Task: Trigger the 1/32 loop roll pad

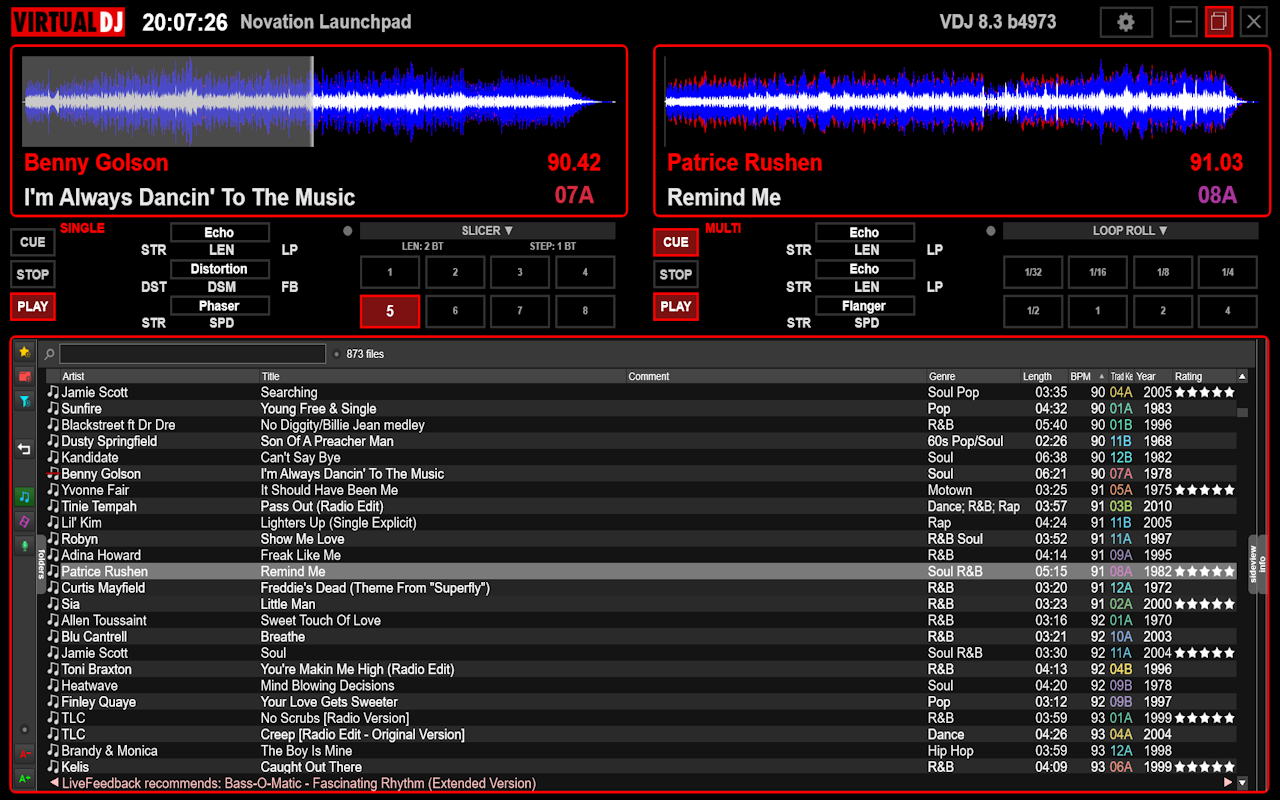Action: point(1032,272)
